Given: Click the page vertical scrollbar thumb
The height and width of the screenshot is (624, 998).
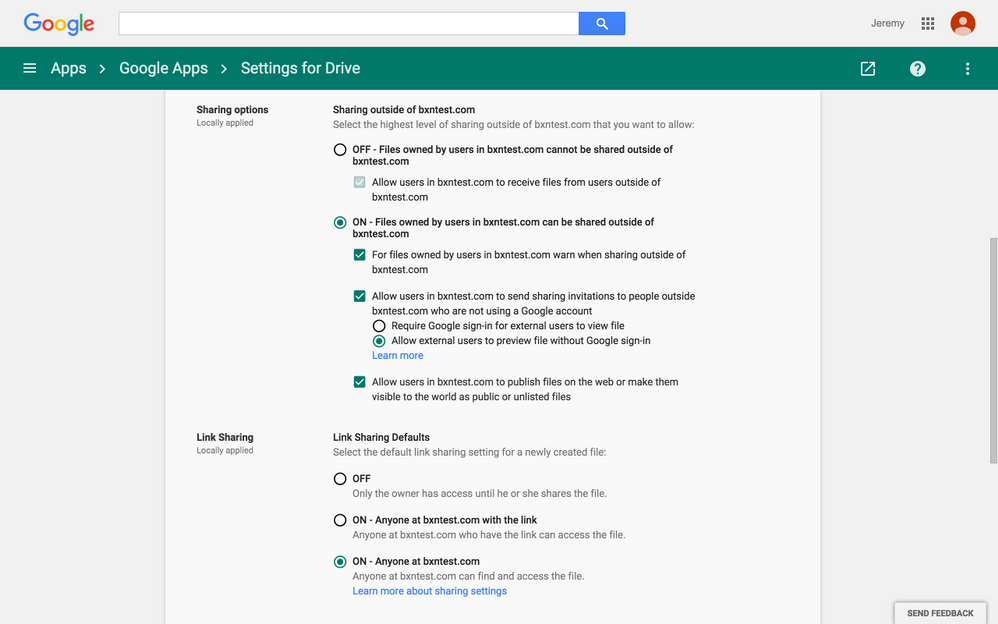Looking at the screenshot, I should pos(993,350).
